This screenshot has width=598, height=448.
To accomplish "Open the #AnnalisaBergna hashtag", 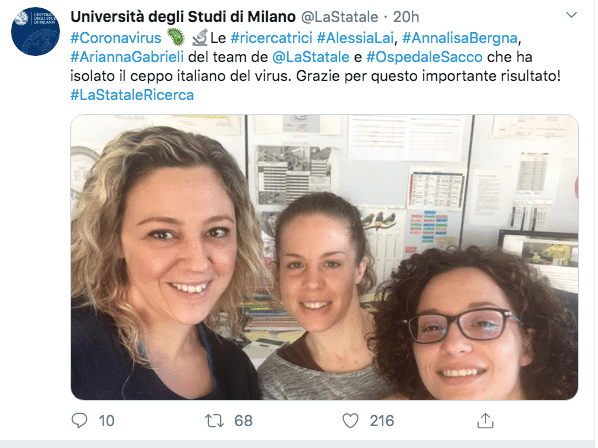I will 460,38.
